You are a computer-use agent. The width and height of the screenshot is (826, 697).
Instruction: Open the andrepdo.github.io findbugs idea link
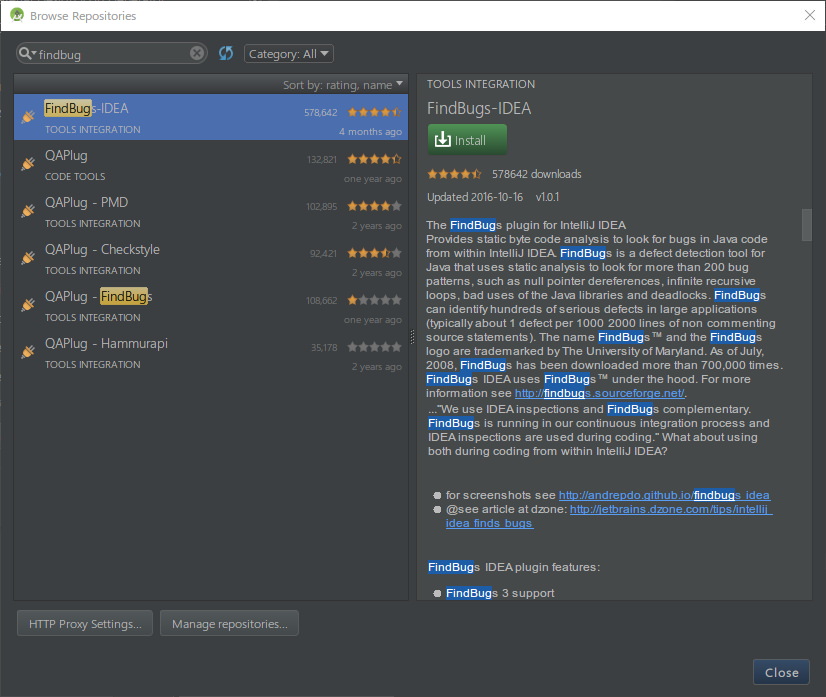point(664,495)
